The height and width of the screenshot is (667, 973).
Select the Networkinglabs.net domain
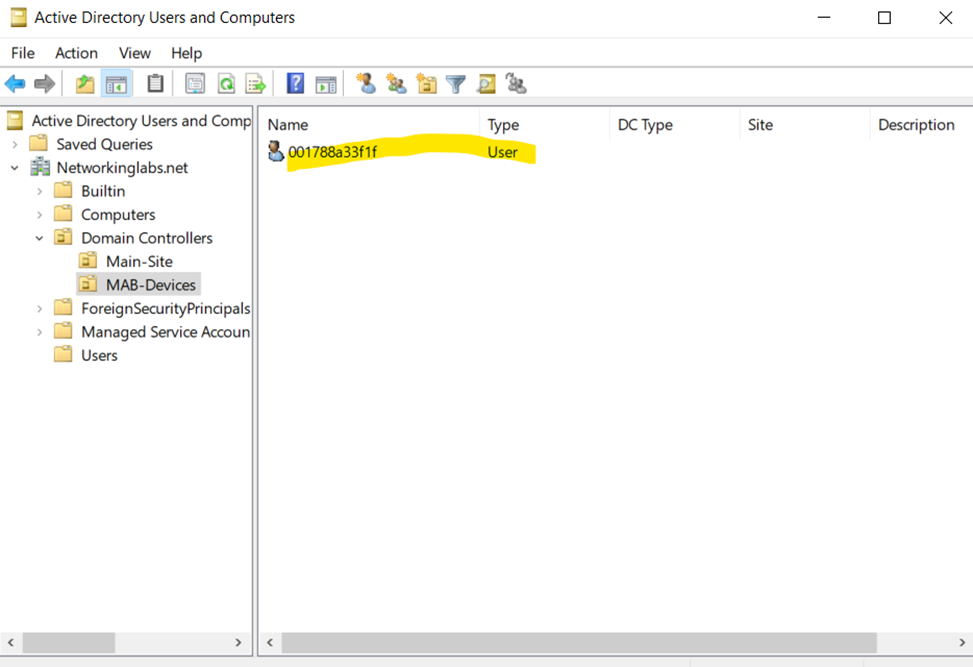pyautogui.click(x=122, y=168)
